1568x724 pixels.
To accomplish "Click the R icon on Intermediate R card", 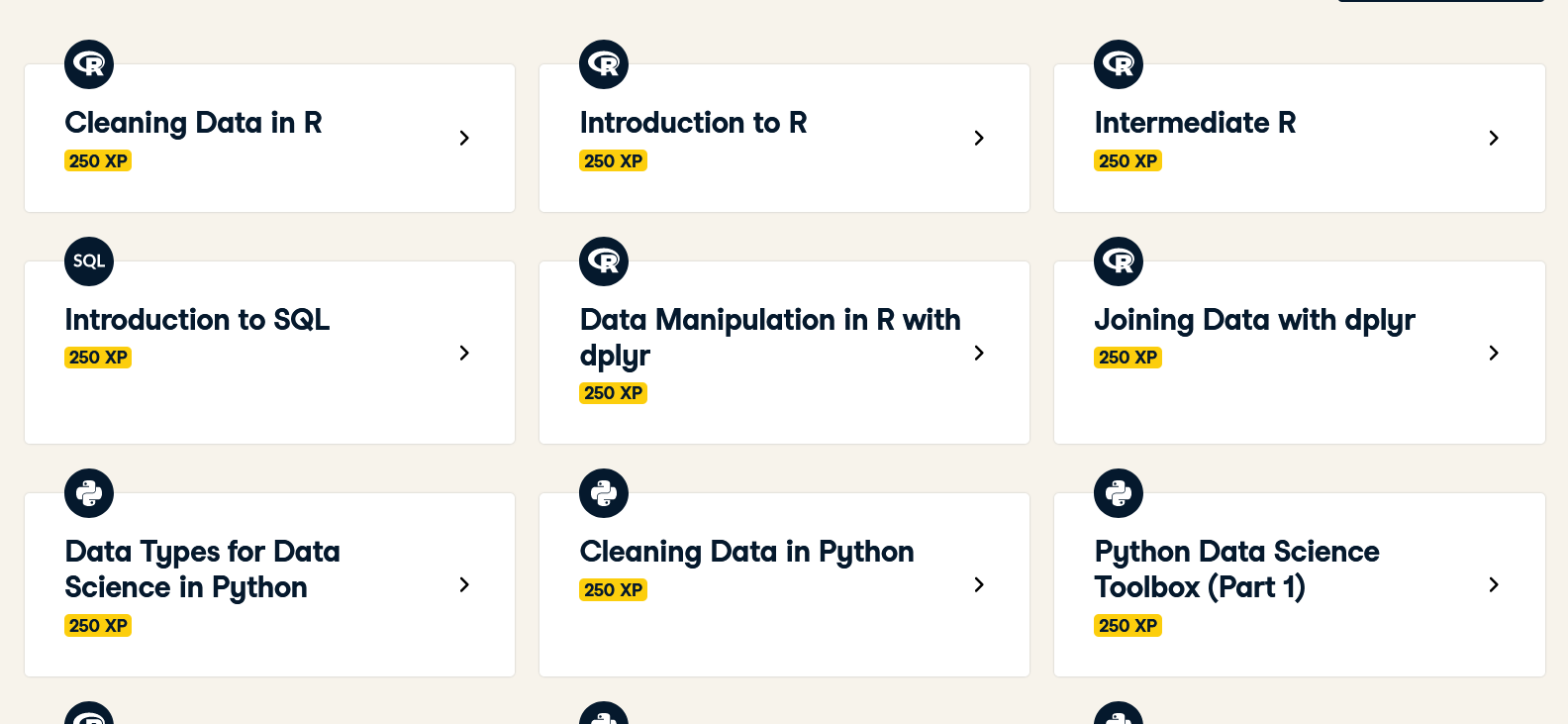I will tap(1119, 64).
